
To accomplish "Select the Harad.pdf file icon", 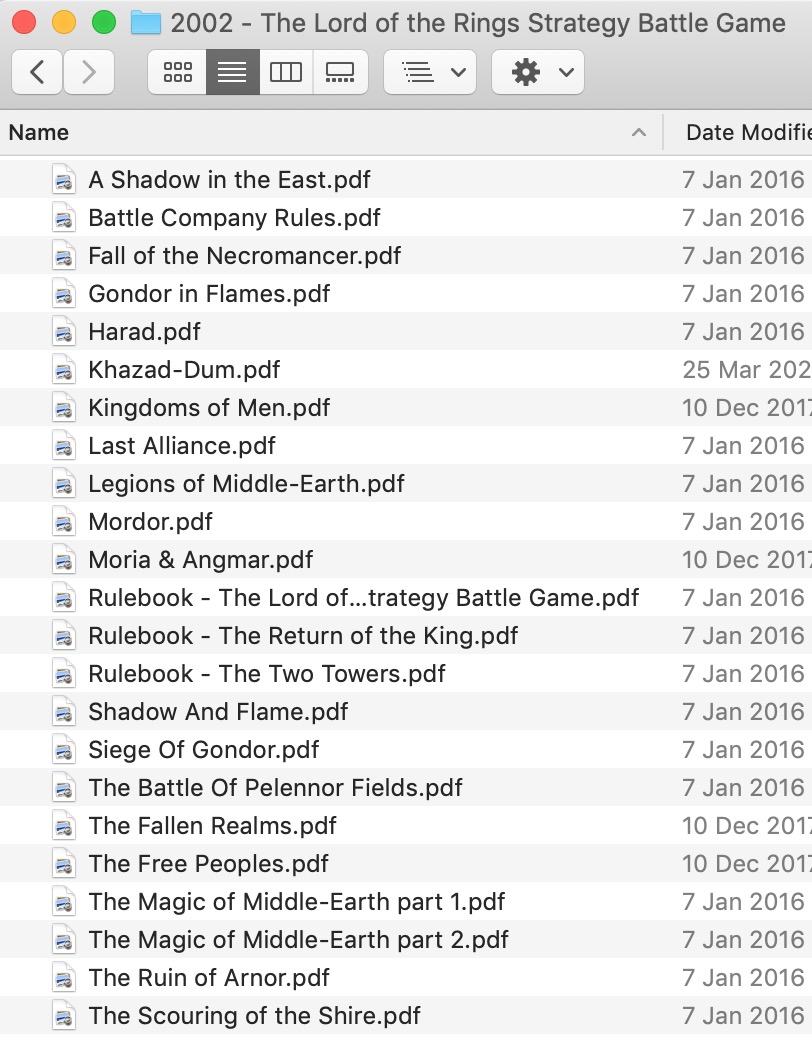I will (64, 332).
